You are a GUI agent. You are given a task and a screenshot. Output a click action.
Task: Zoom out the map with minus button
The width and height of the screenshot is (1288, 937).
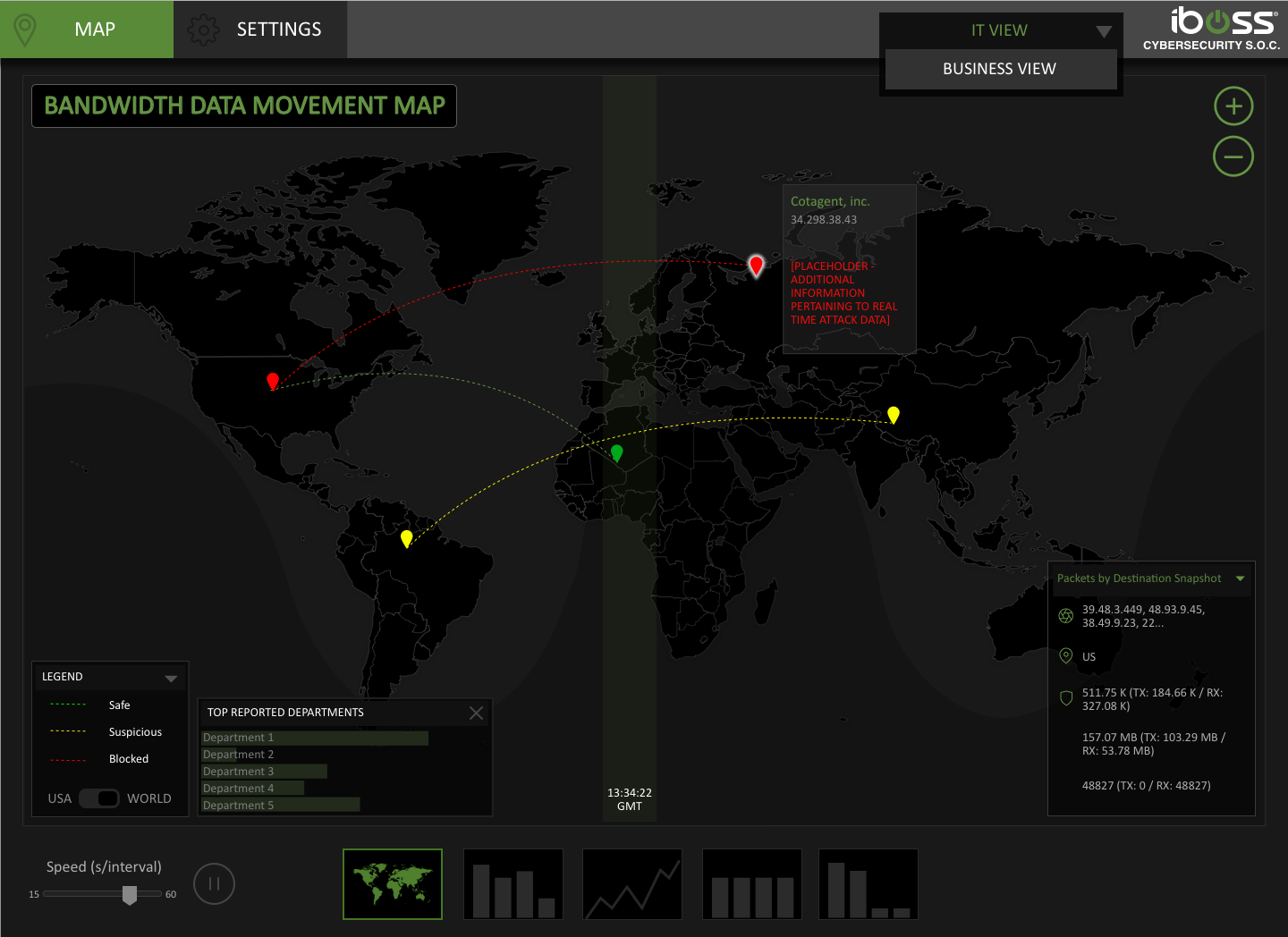(x=1233, y=156)
